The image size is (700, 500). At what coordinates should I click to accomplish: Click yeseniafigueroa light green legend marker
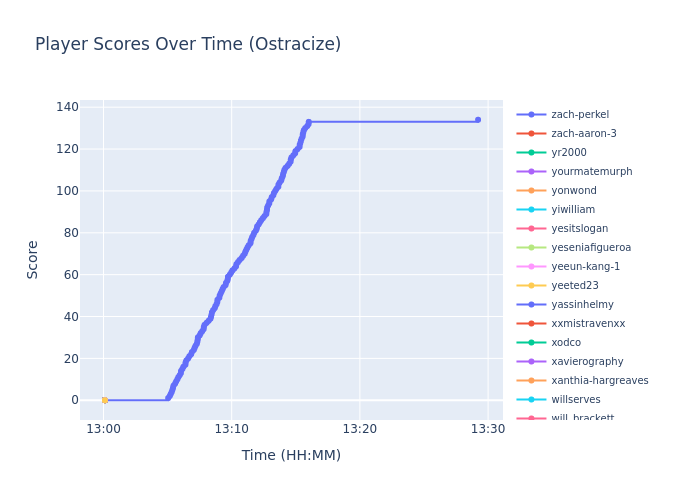pos(531,248)
